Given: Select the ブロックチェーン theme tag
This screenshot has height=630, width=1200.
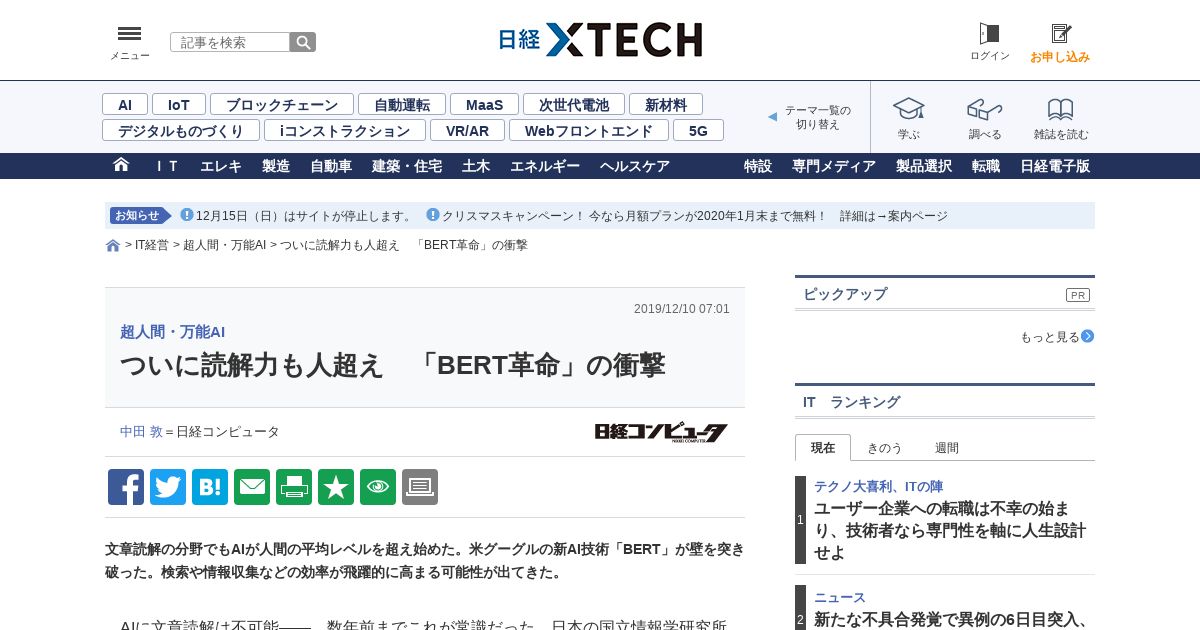Looking at the screenshot, I should (x=282, y=105).
